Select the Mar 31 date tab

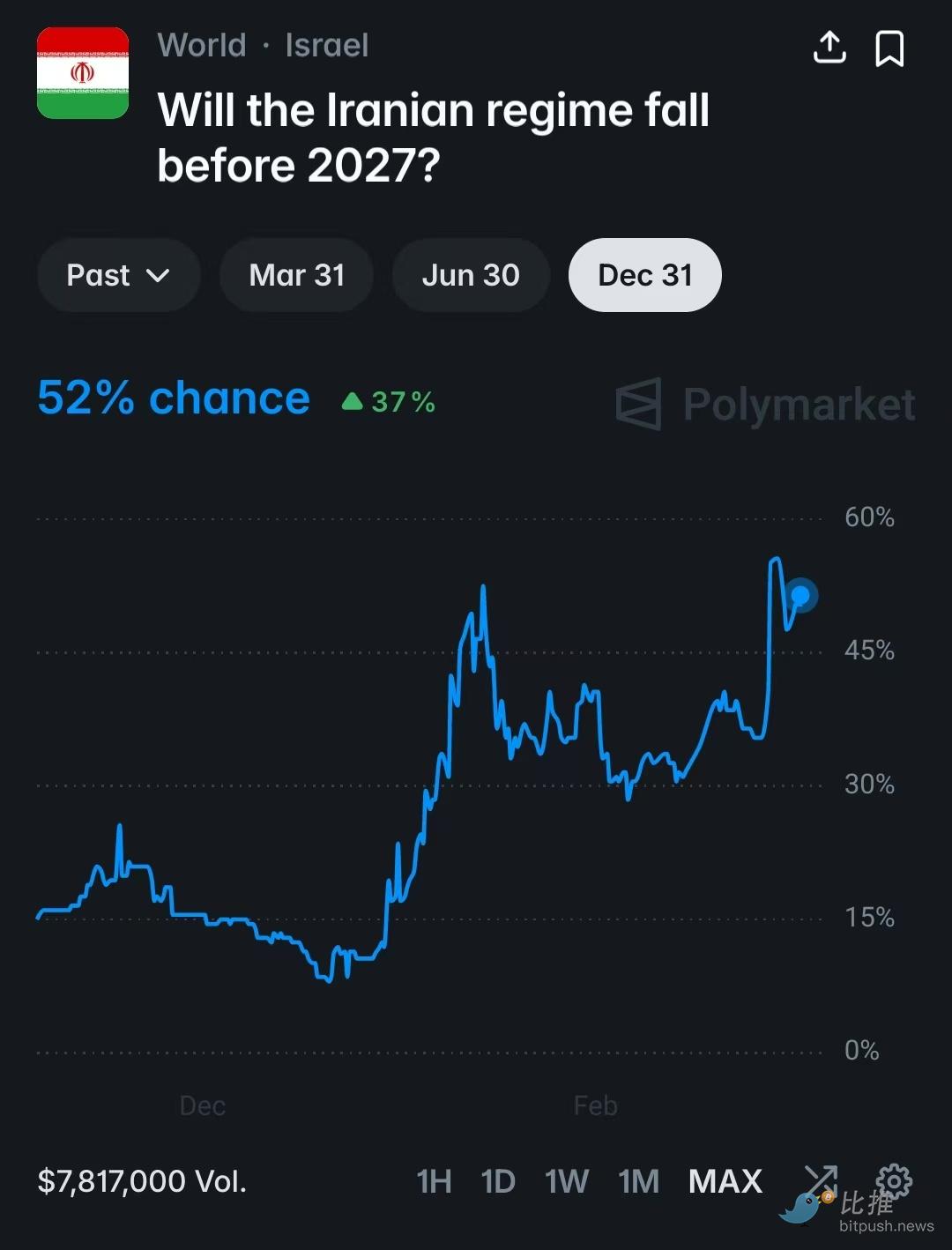click(296, 275)
